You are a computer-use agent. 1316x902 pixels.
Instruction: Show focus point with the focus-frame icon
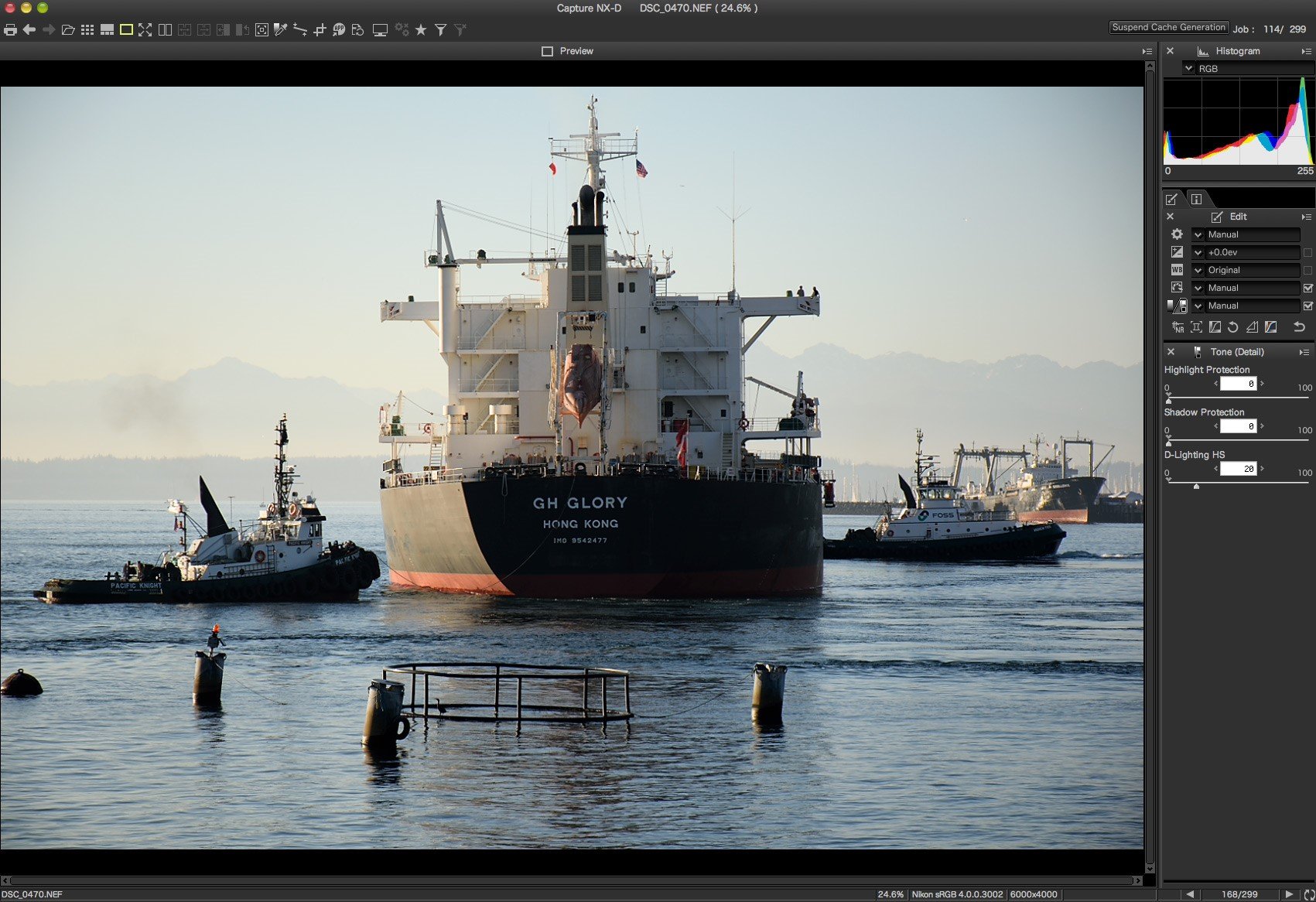(261, 30)
